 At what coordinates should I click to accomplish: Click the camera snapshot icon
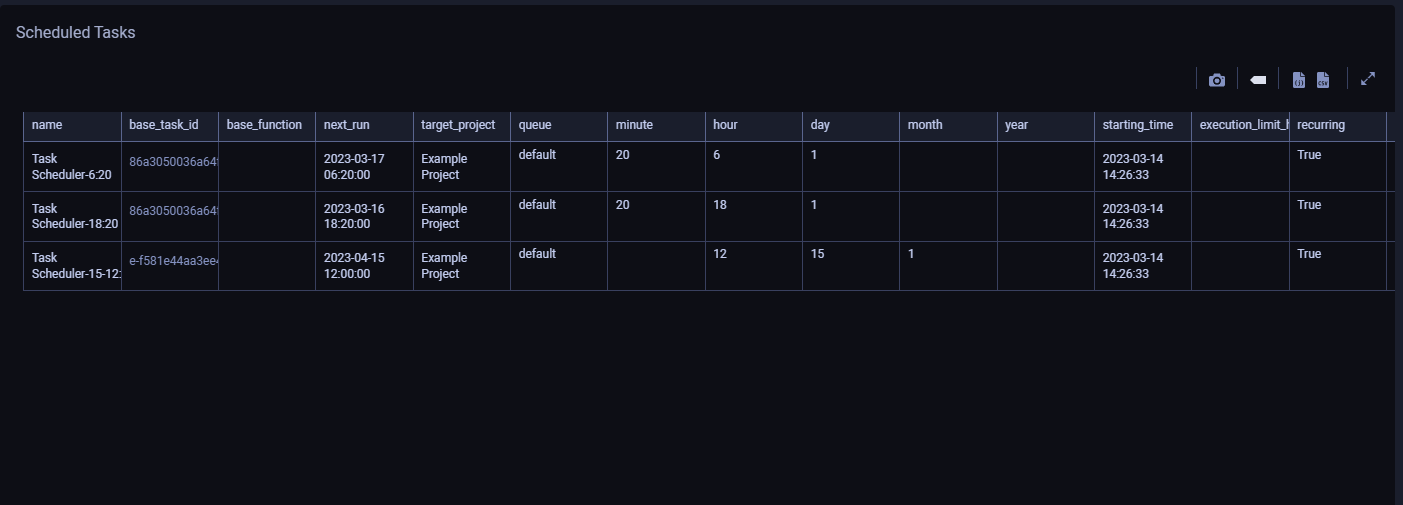click(1216, 80)
